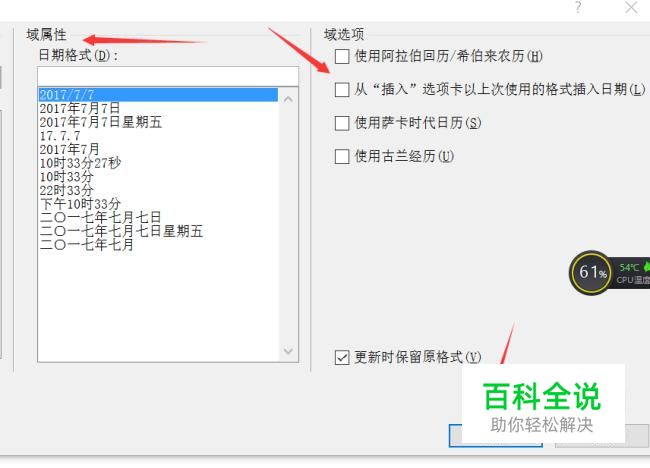Toggle 使用萨卡时代日历 checkbox

pos(342,123)
